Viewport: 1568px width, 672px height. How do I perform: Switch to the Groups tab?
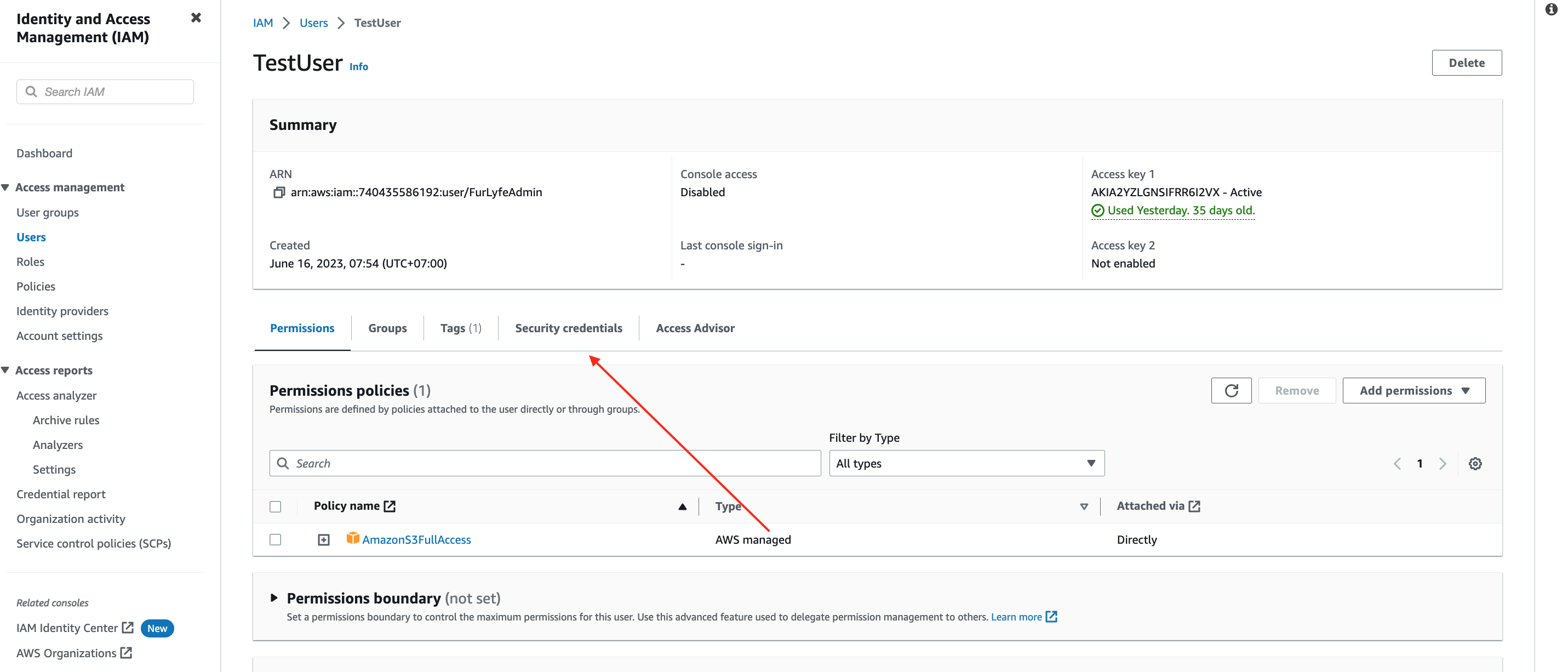(387, 328)
